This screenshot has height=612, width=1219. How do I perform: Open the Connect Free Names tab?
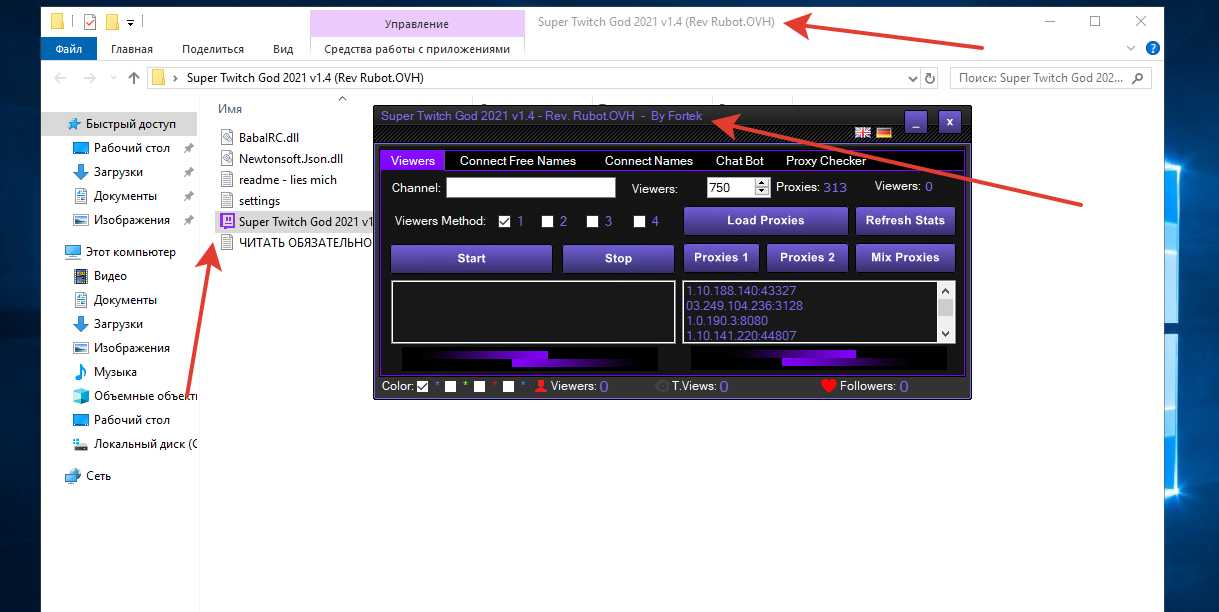(x=518, y=160)
